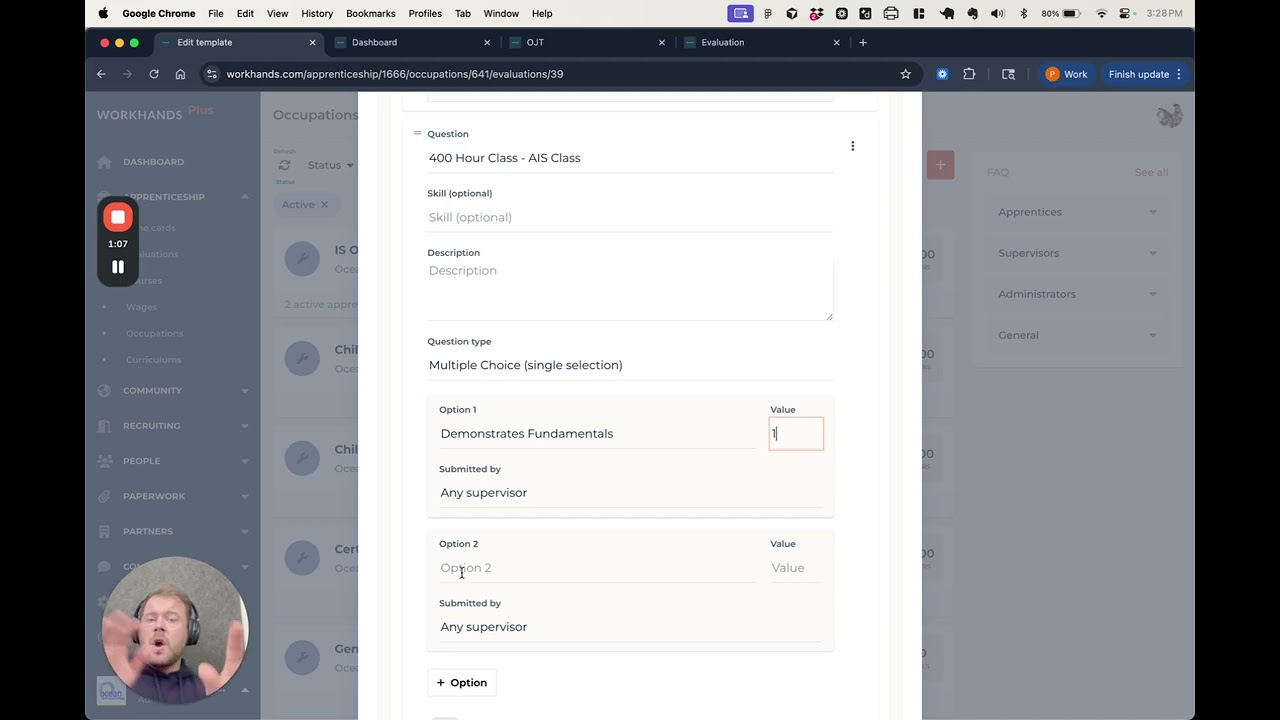Viewport: 1280px width, 720px height.
Task: Open the question's three-dot options menu
Action: 852,146
